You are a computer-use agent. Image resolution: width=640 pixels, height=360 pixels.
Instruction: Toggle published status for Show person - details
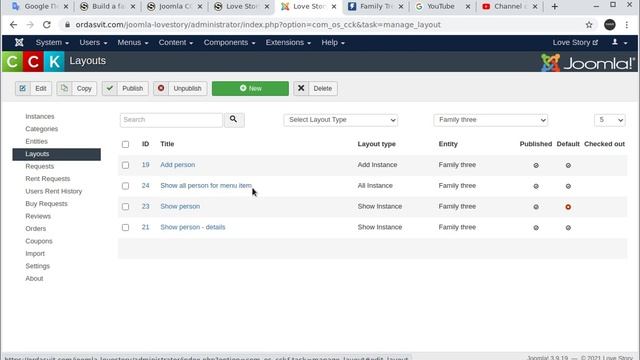[536, 228]
